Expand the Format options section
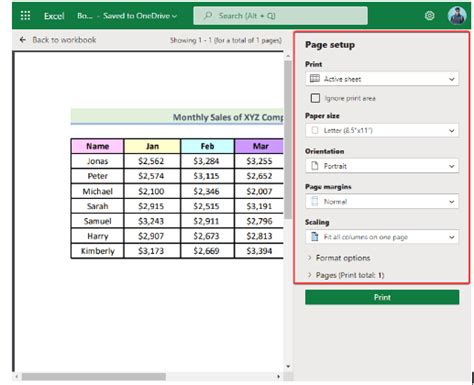The image size is (474, 385). pos(339,258)
